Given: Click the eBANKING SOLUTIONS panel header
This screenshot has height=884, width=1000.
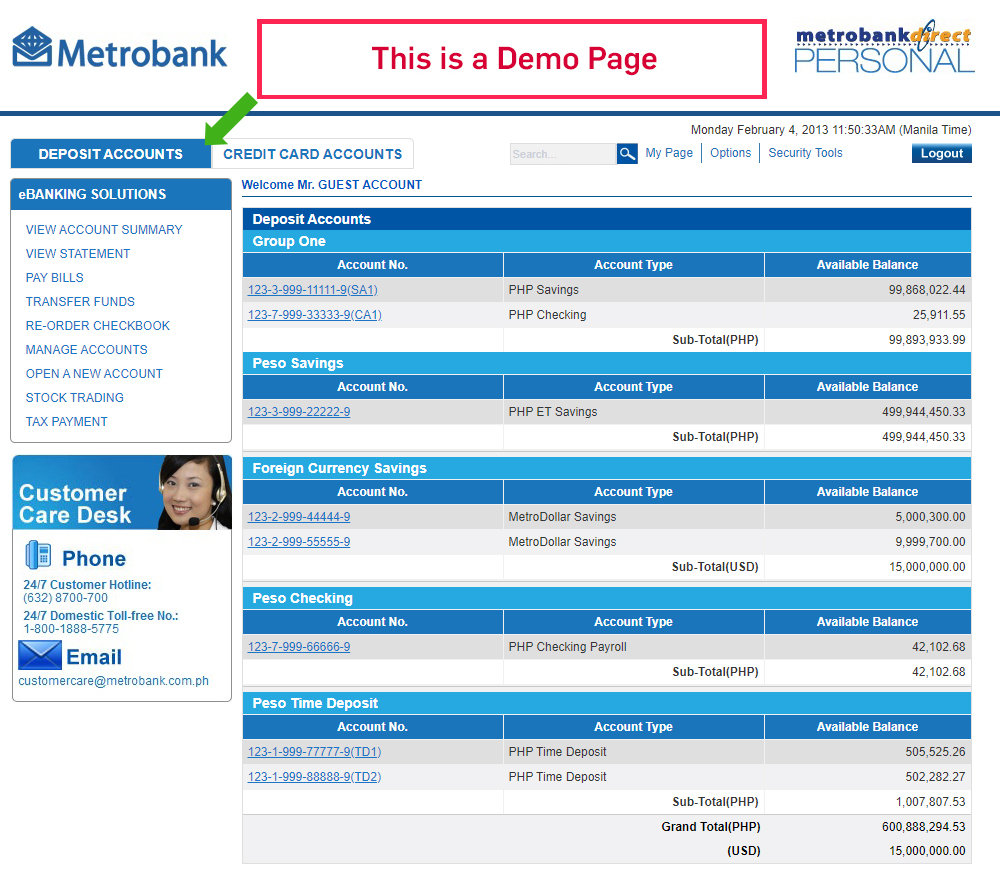Looking at the screenshot, I should [x=121, y=194].
